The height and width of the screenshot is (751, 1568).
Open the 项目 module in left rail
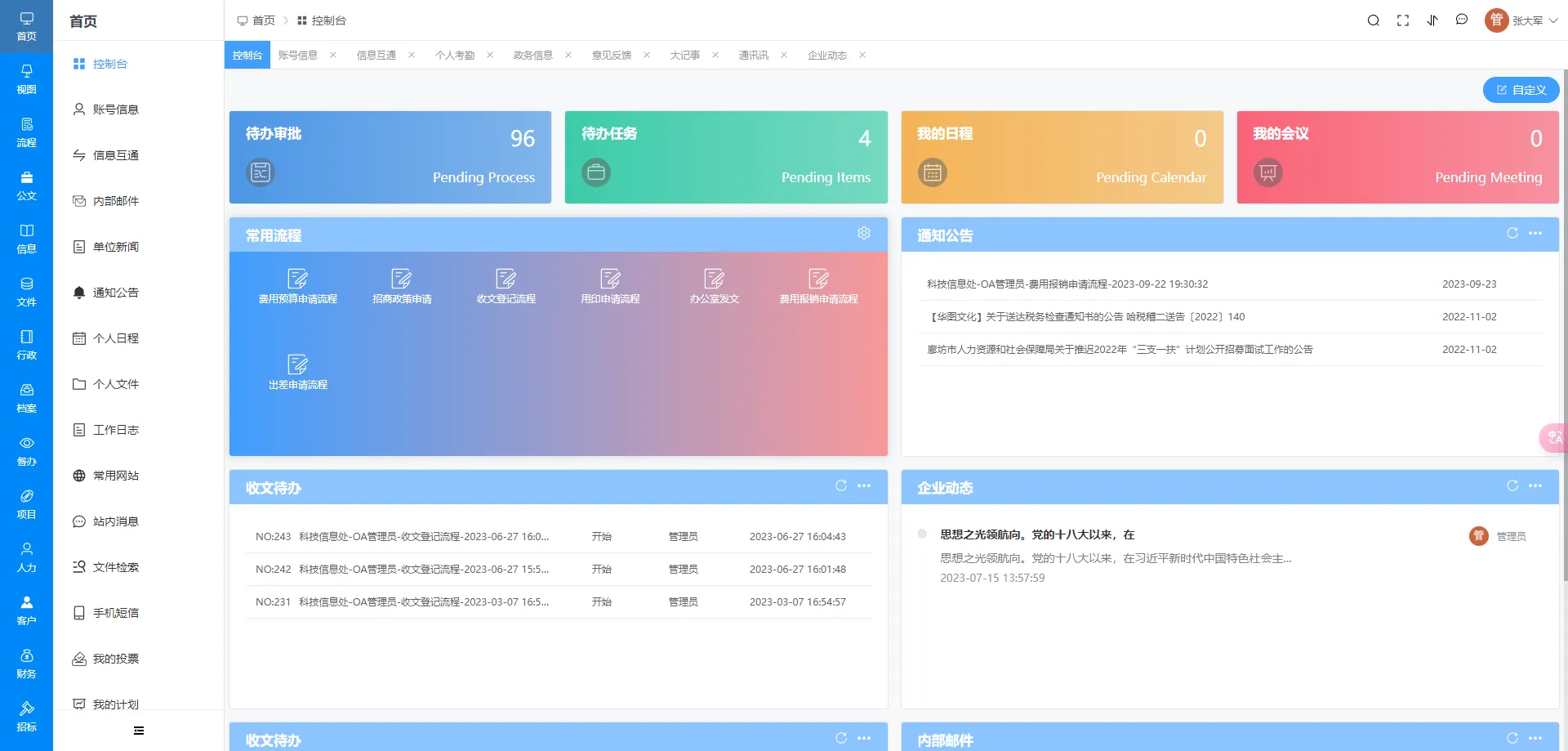26,504
